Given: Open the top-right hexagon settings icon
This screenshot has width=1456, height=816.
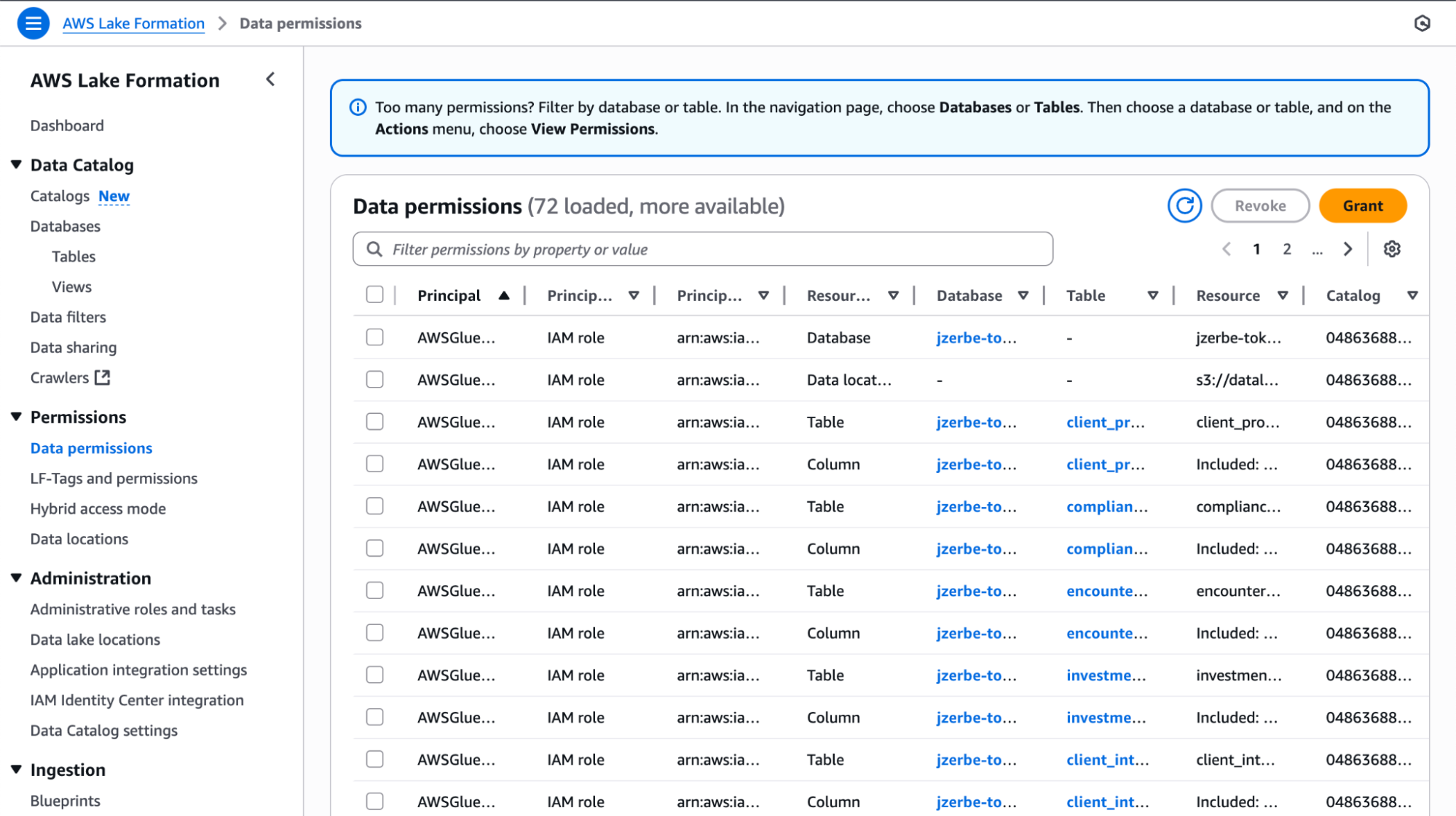Looking at the screenshot, I should [1422, 23].
